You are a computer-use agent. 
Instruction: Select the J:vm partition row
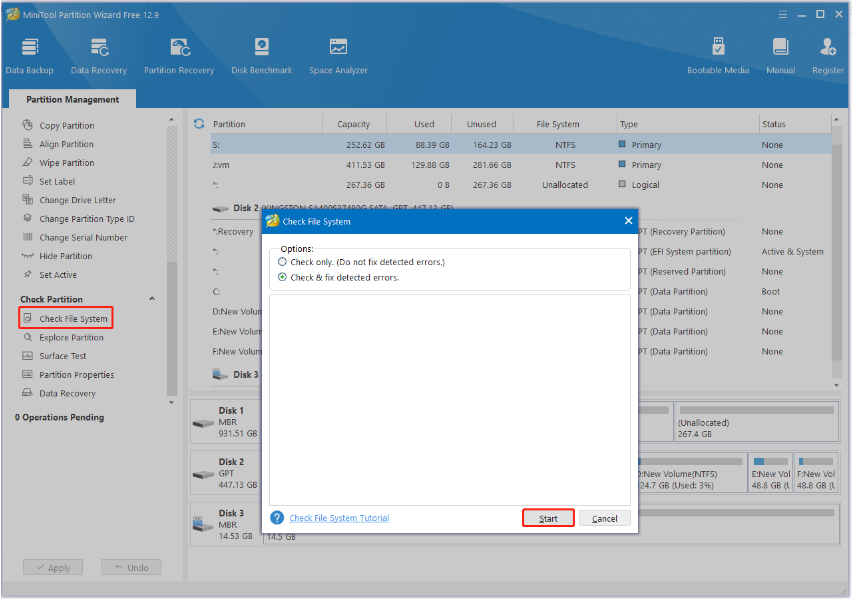coord(520,165)
